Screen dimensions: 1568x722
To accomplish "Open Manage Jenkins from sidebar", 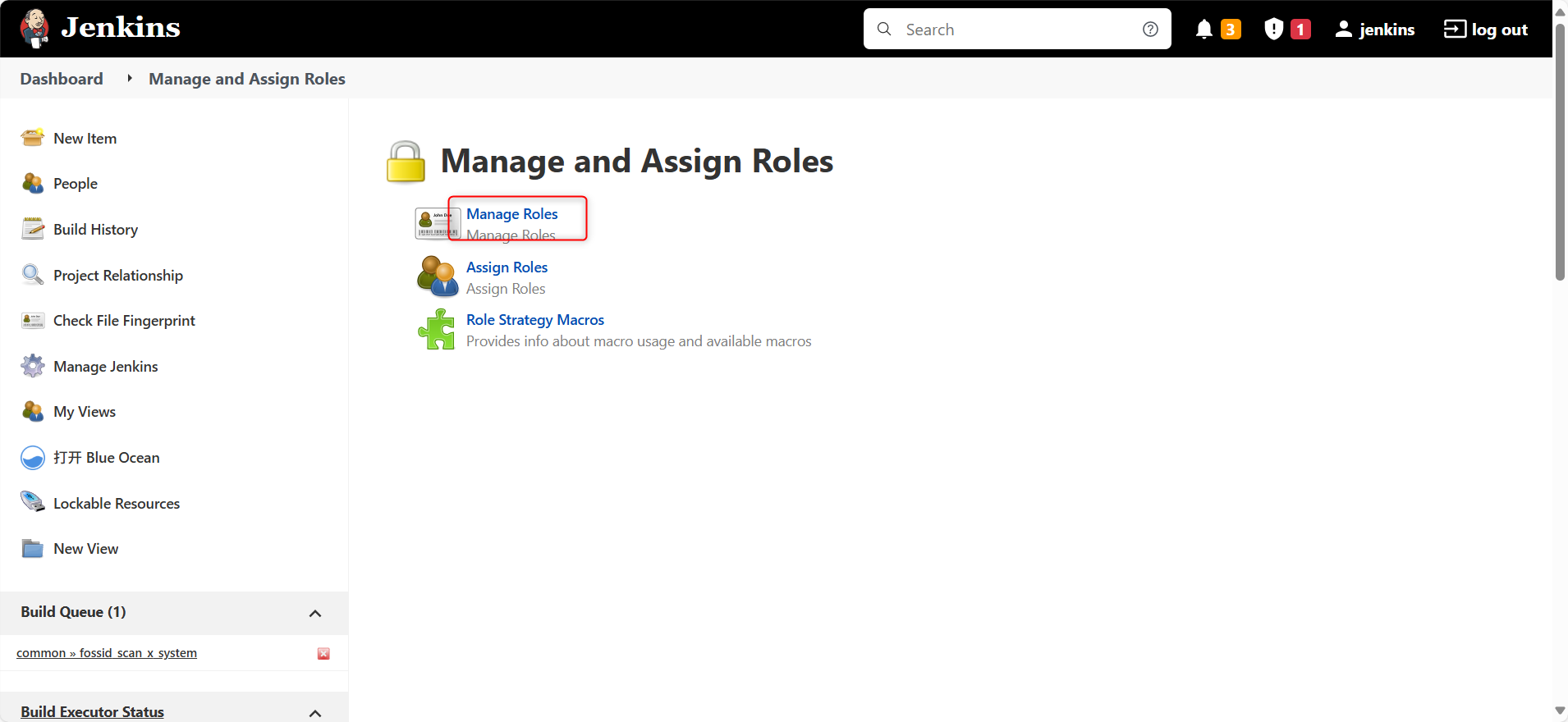I will (x=106, y=367).
